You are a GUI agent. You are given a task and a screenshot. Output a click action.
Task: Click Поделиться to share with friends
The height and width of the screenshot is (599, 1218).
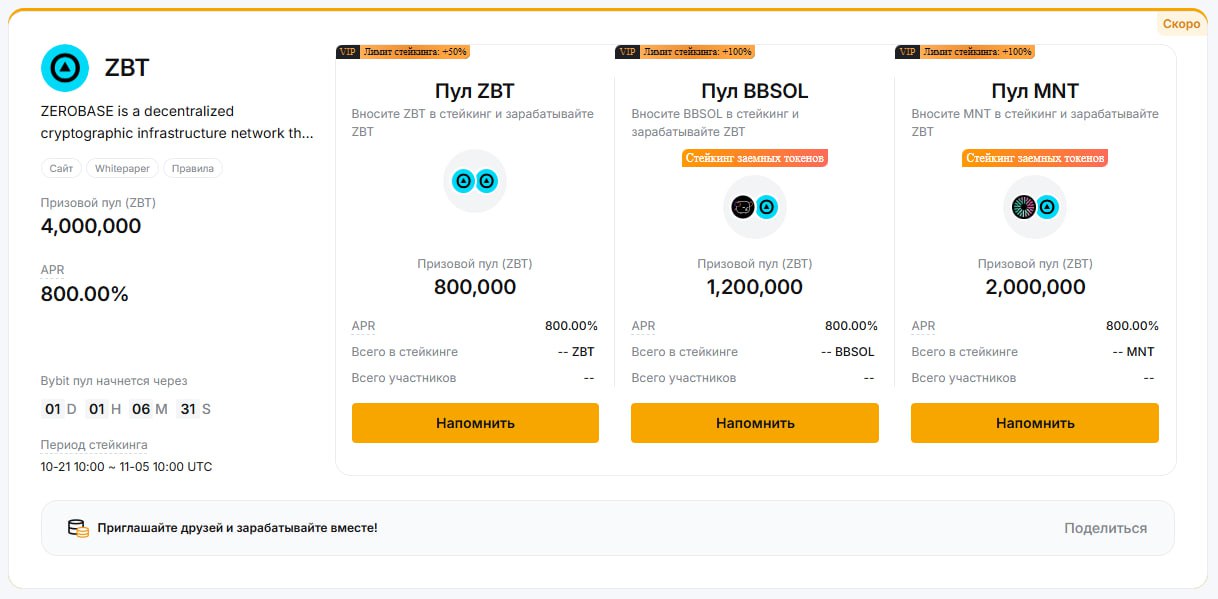1105,528
